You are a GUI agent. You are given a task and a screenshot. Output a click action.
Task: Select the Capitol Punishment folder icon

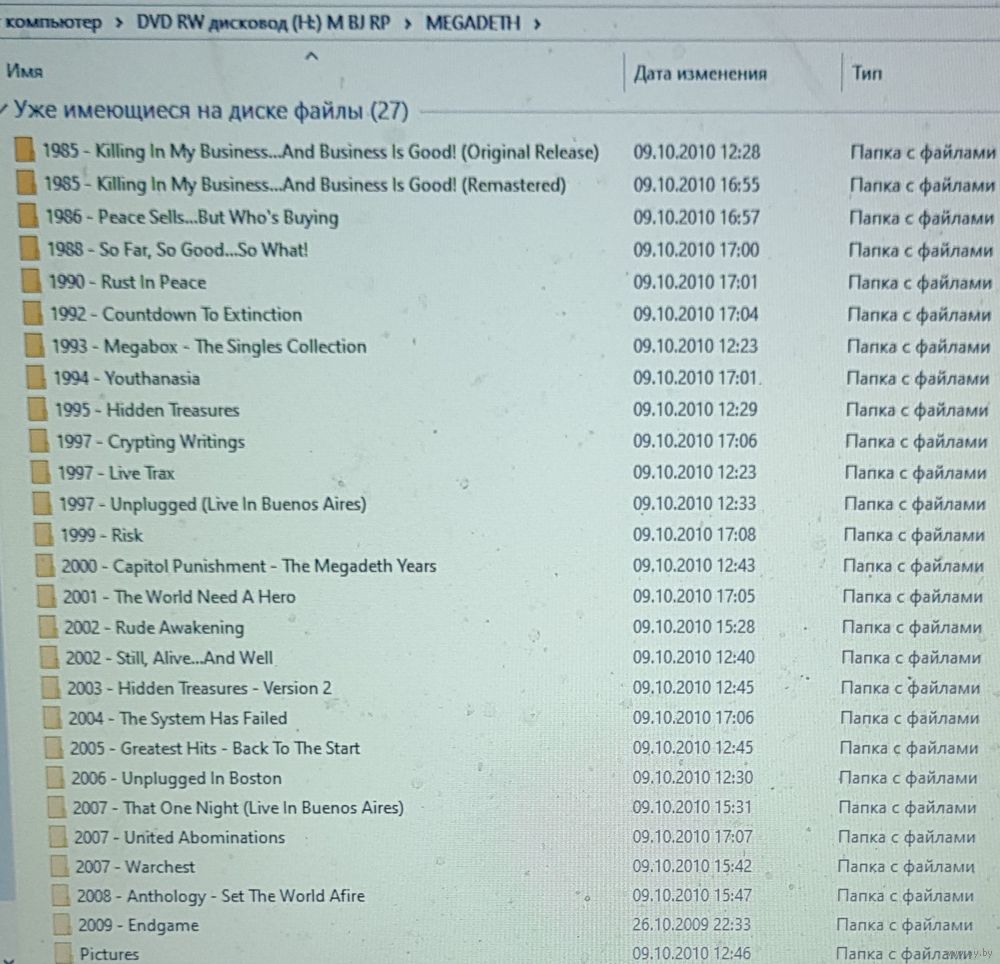coord(45,565)
